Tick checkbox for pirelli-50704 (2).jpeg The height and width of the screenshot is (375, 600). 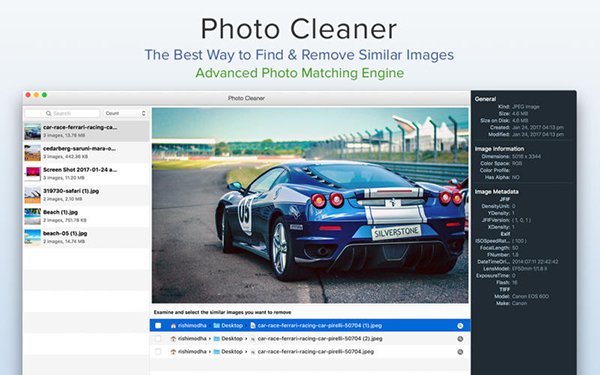point(158,339)
